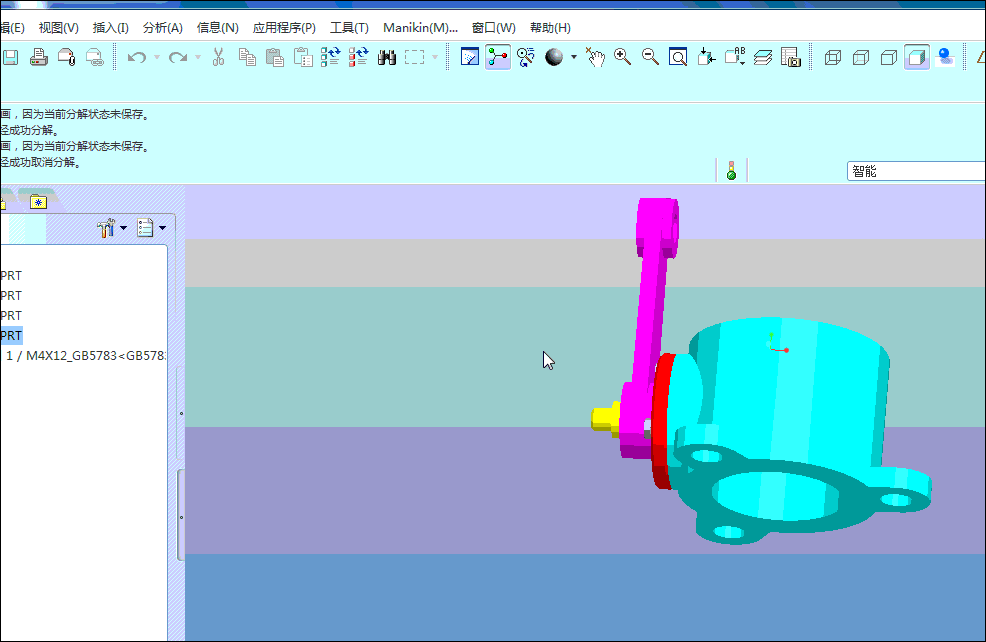Switch to Wireframe display style
The width and height of the screenshot is (986, 642).
(x=833, y=58)
